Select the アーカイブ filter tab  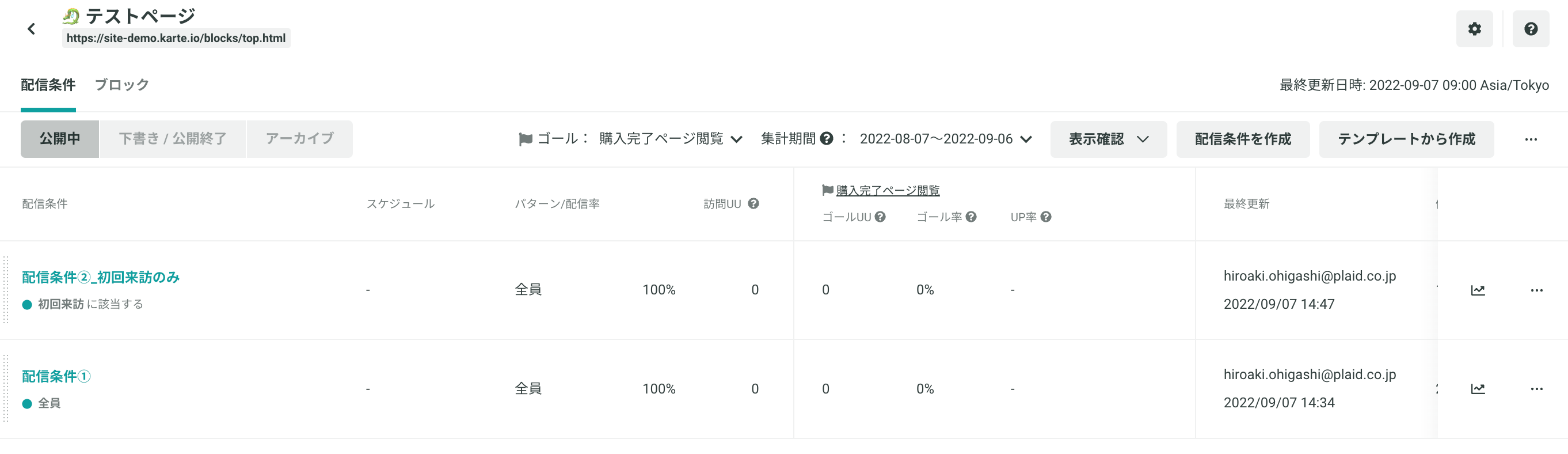click(x=299, y=139)
